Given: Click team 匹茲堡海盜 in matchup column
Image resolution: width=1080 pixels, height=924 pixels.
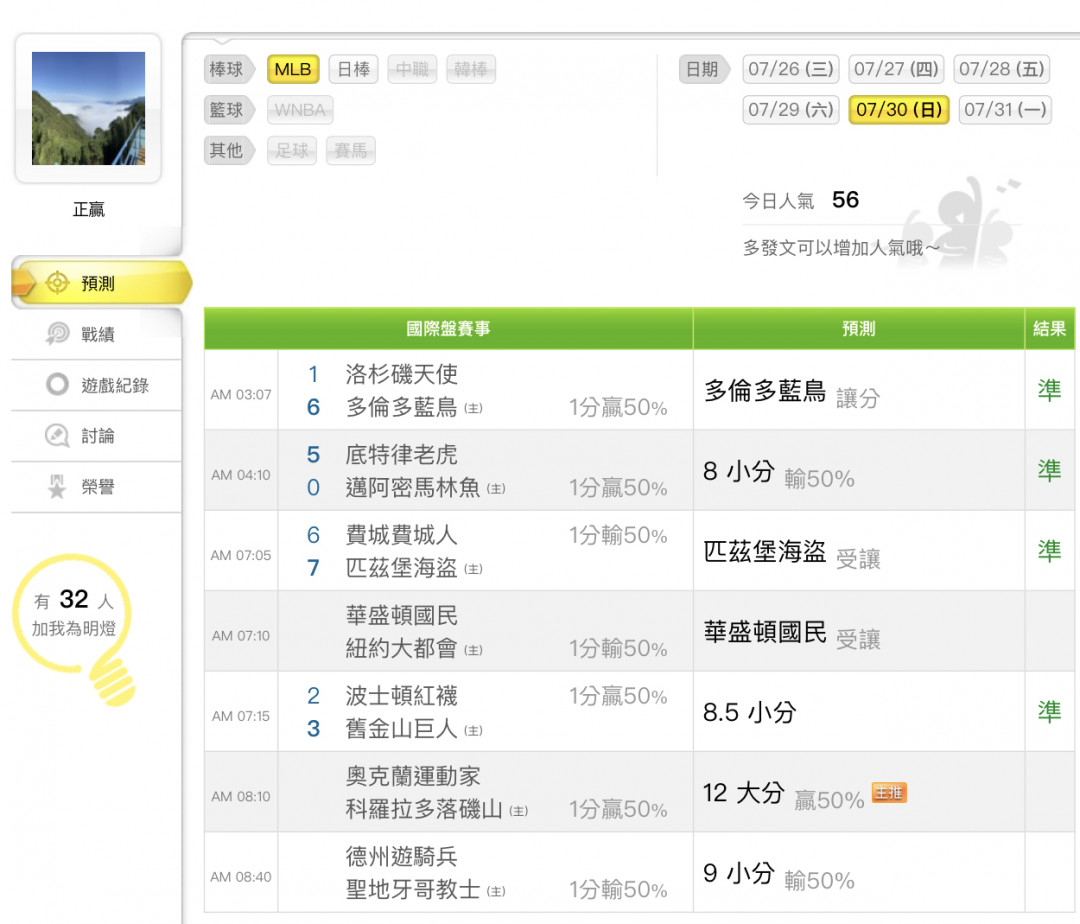Looking at the screenshot, I should click(x=402, y=568).
